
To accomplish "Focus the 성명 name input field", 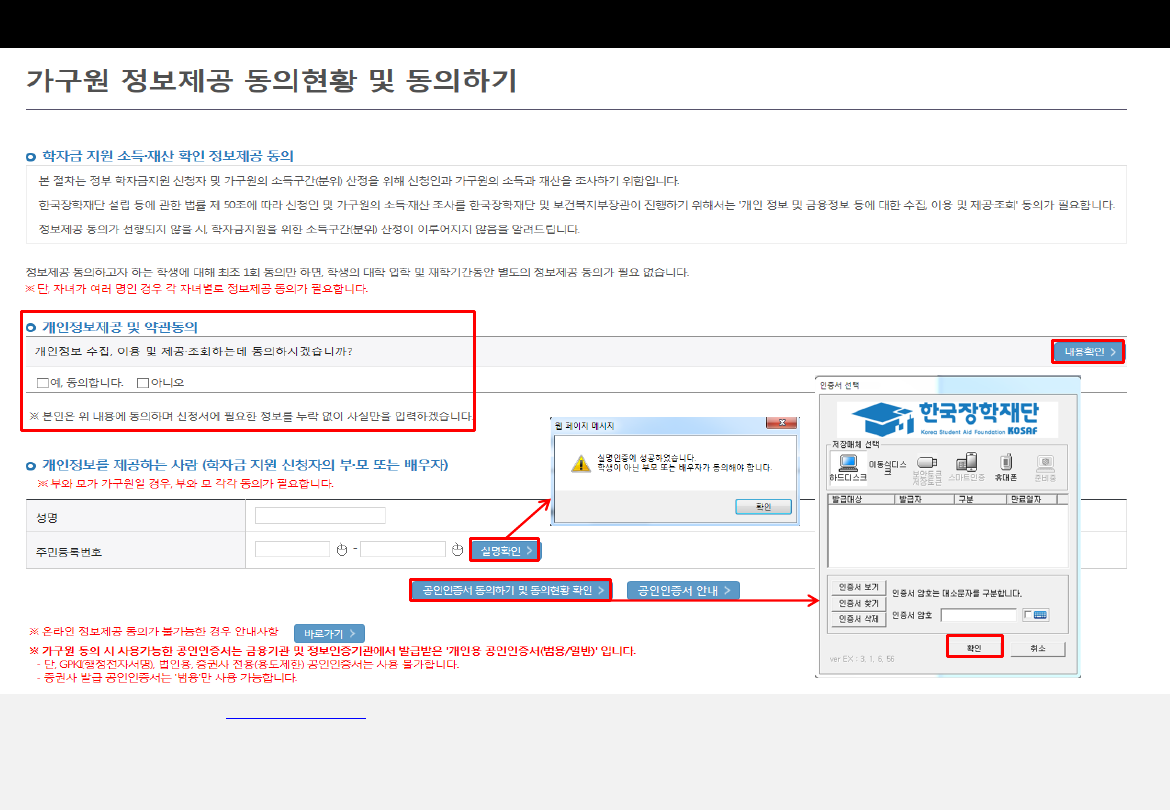I will pyautogui.click(x=320, y=515).
